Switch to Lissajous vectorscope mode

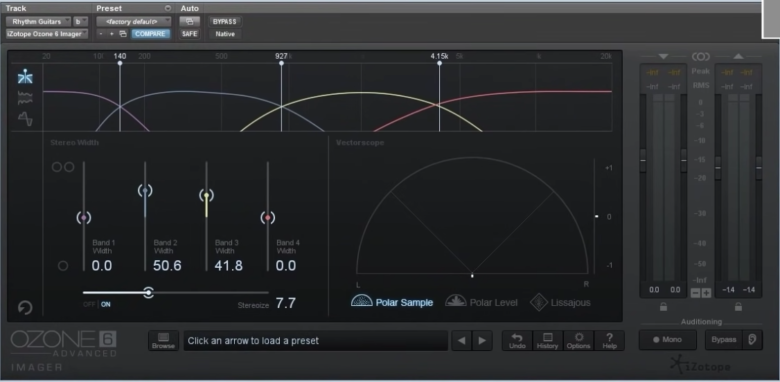click(x=539, y=302)
